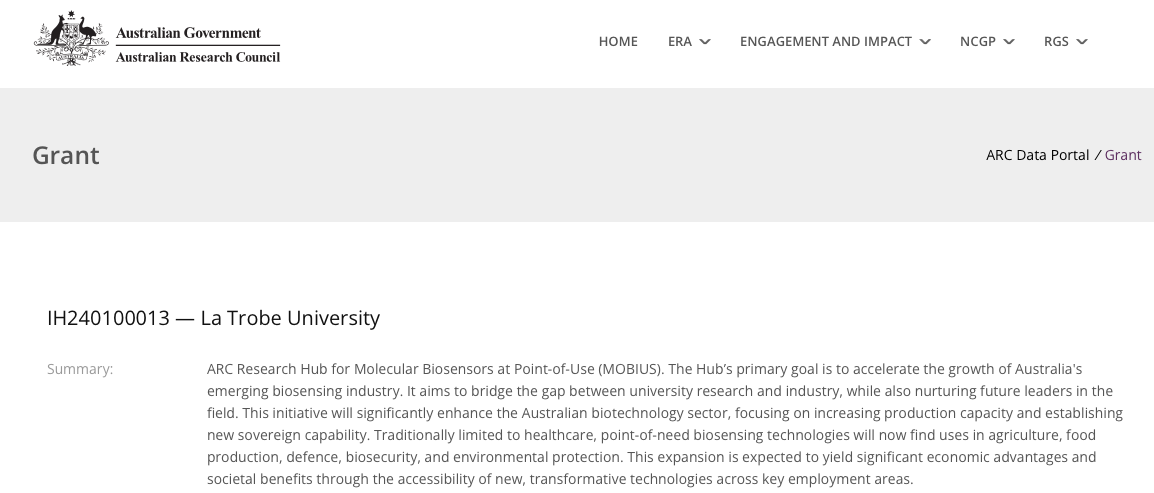Viewport: 1154px width, 493px height.
Task: Click the purple Grant breadcrumb link
Action: [1123, 155]
